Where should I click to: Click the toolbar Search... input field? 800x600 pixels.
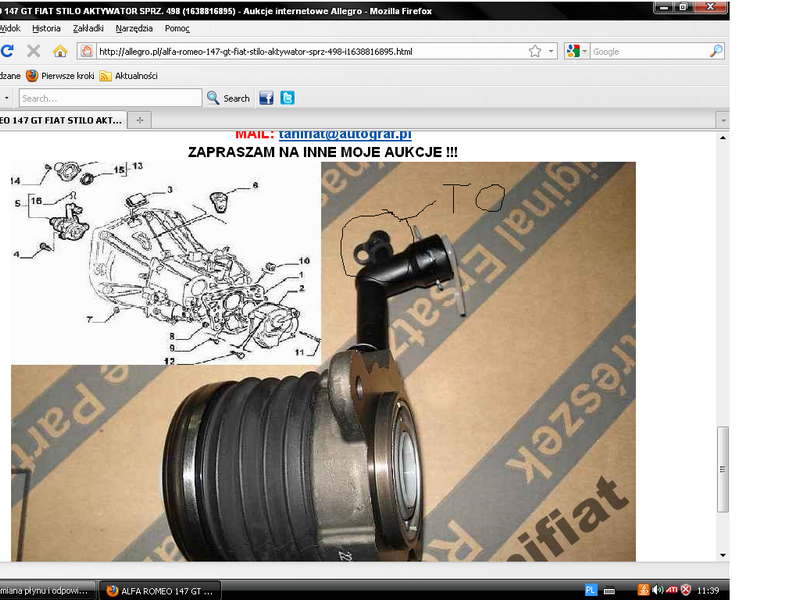tap(110, 98)
